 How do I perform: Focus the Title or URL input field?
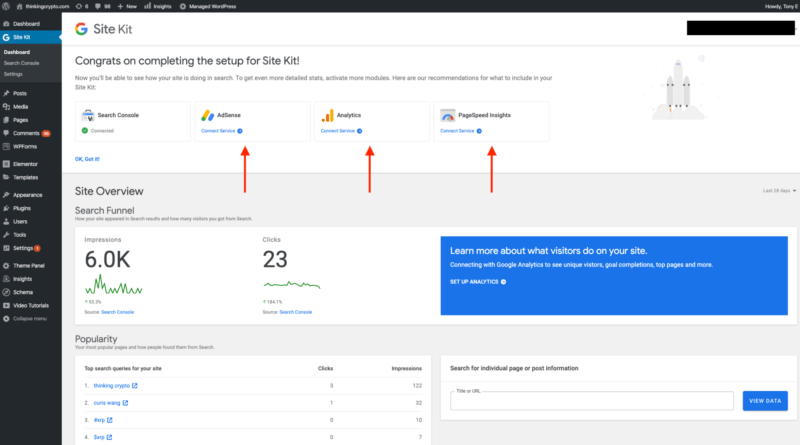point(591,401)
